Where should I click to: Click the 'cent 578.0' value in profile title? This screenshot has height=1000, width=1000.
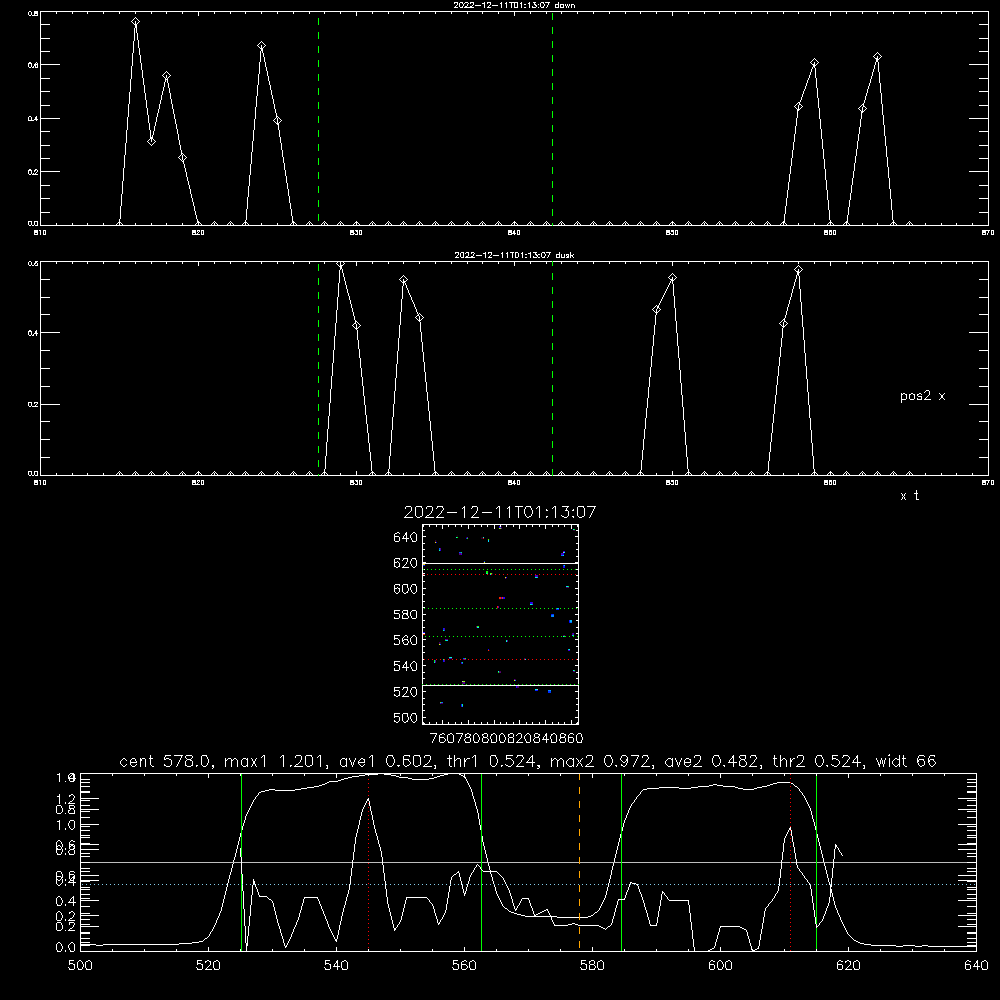coord(164,761)
